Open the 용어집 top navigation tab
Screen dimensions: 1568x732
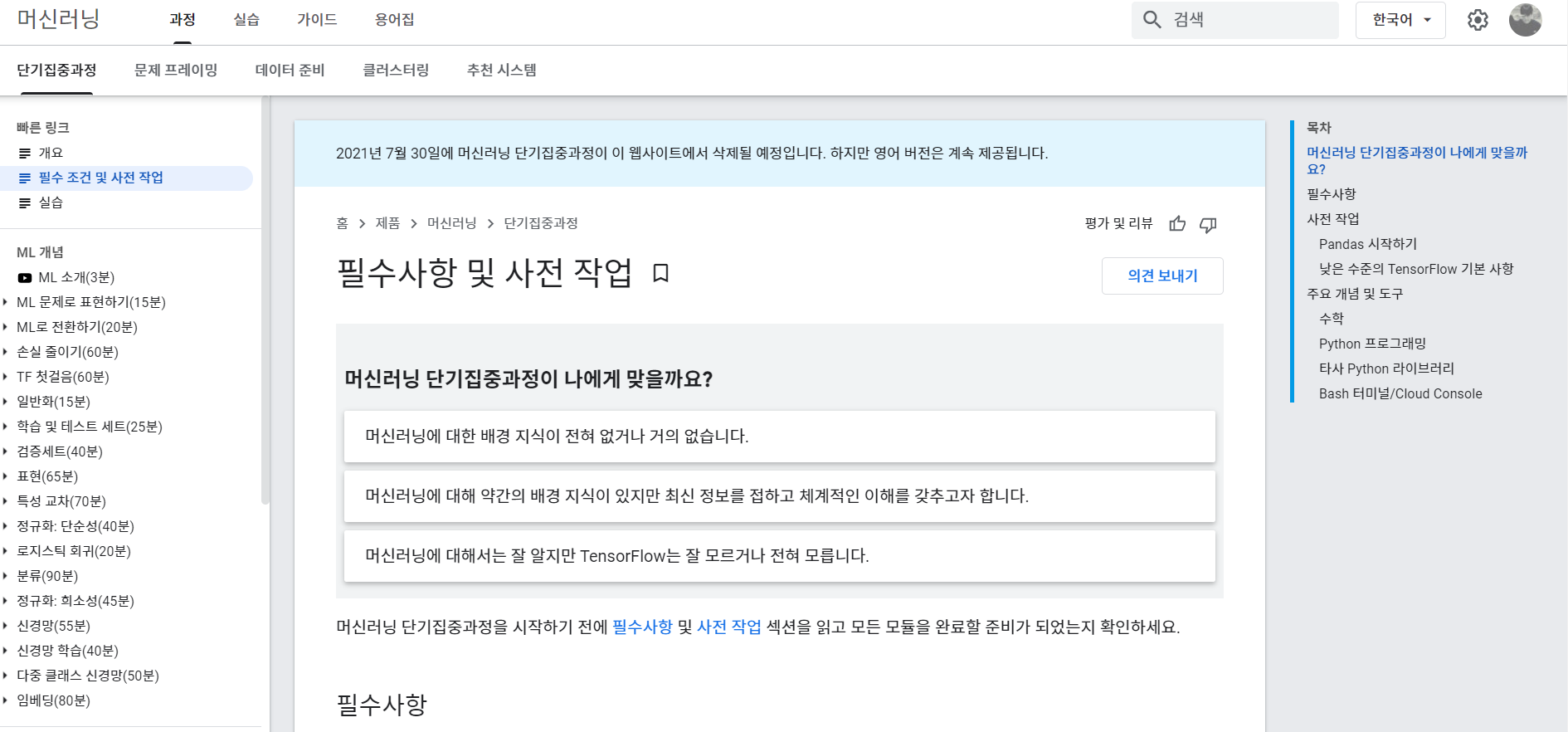tap(394, 20)
